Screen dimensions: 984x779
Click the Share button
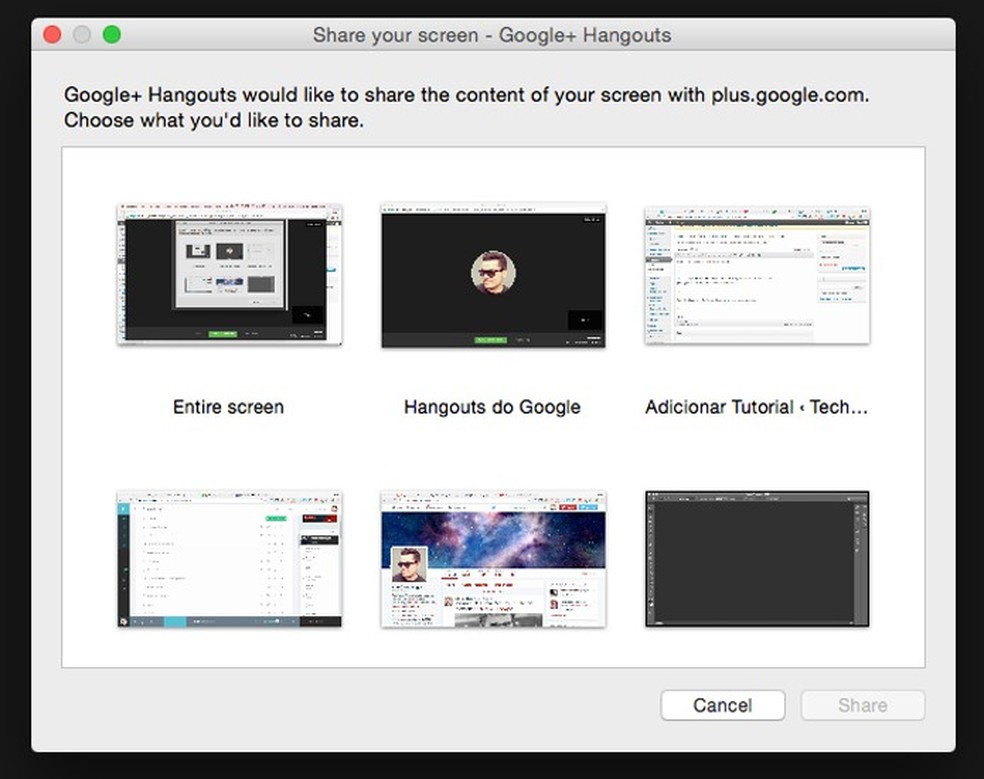tap(863, 705)
